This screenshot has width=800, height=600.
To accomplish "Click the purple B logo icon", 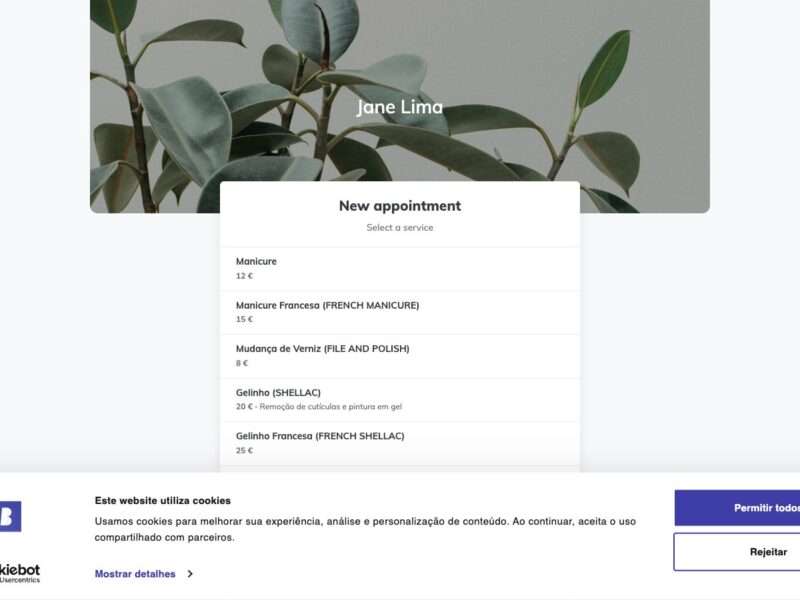I will pyautogui.click(x=10, y=516).
